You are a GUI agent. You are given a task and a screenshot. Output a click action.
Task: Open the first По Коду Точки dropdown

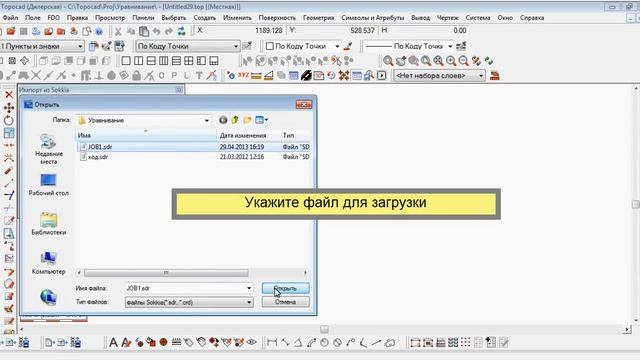[236, 46]
